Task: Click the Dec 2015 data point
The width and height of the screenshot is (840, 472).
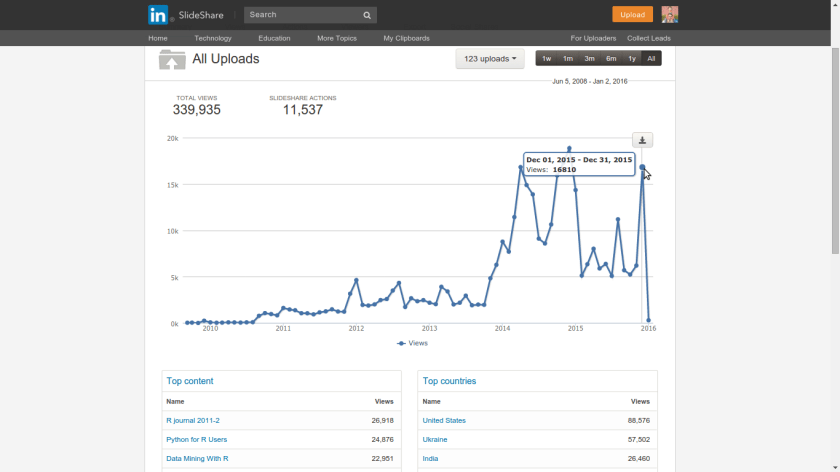Action: click(642, 167)
